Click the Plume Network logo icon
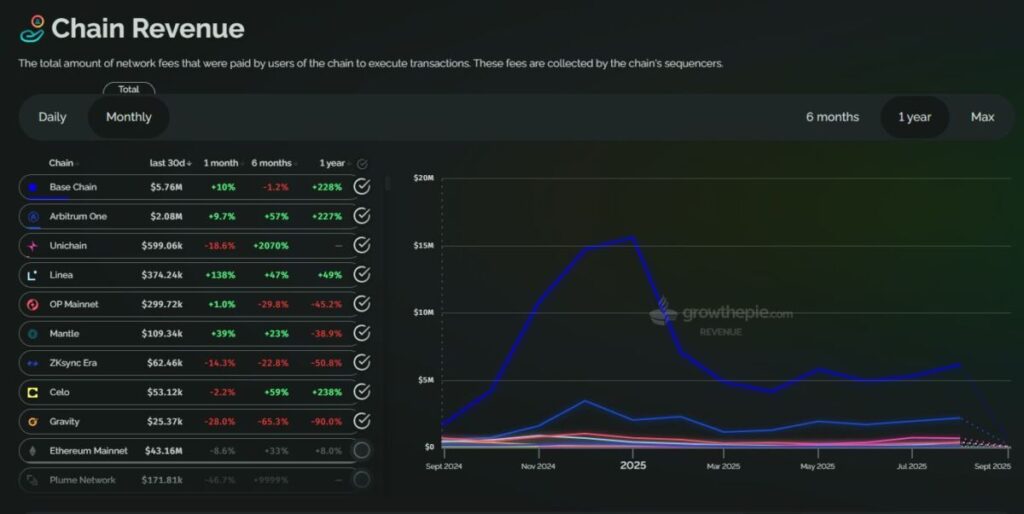 (32, 480)
